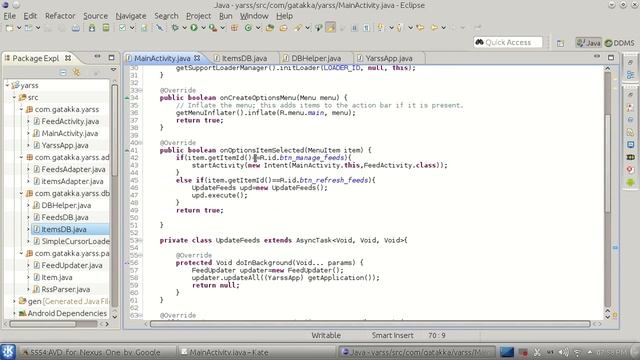The image size is (640, 360).
Task: Open the Android Virtual Device Manager icon
Action: (106, 28)
